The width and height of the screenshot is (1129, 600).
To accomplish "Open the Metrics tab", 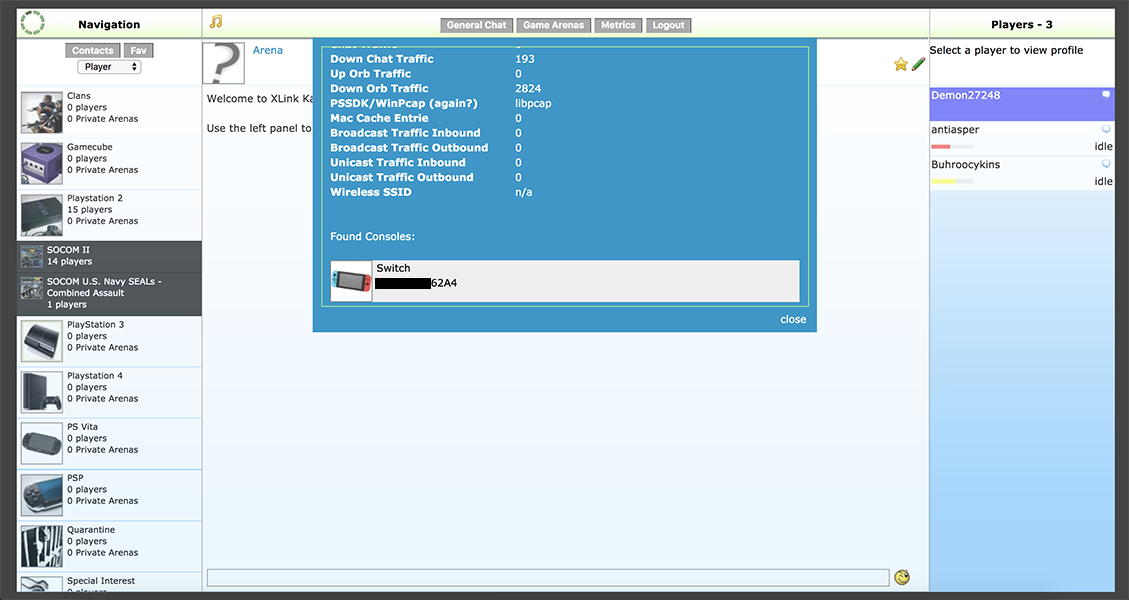I will pyautogui.click(x=619, y=25).
